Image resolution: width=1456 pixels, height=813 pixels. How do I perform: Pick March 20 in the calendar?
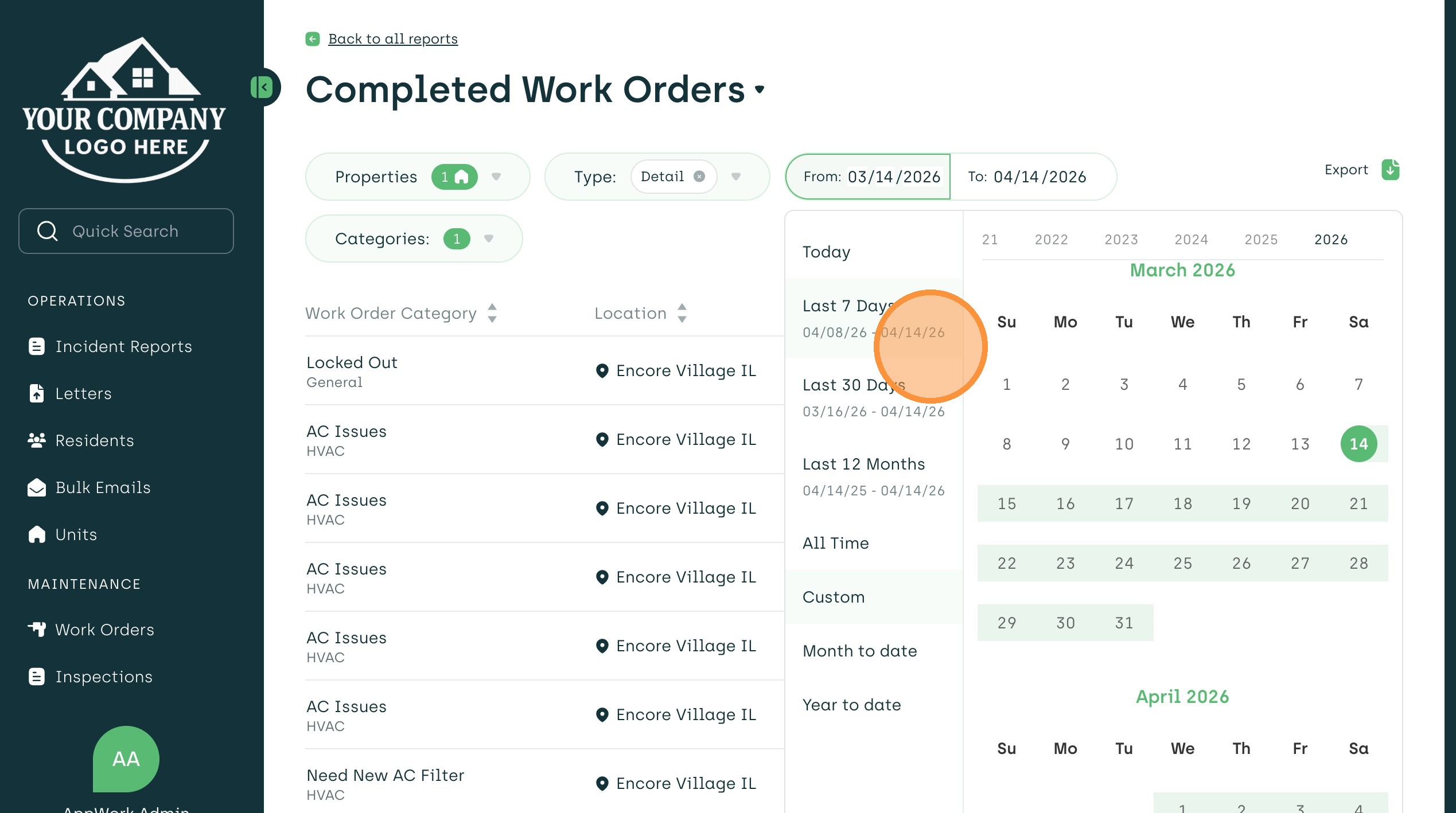[x=1299, y=503]
